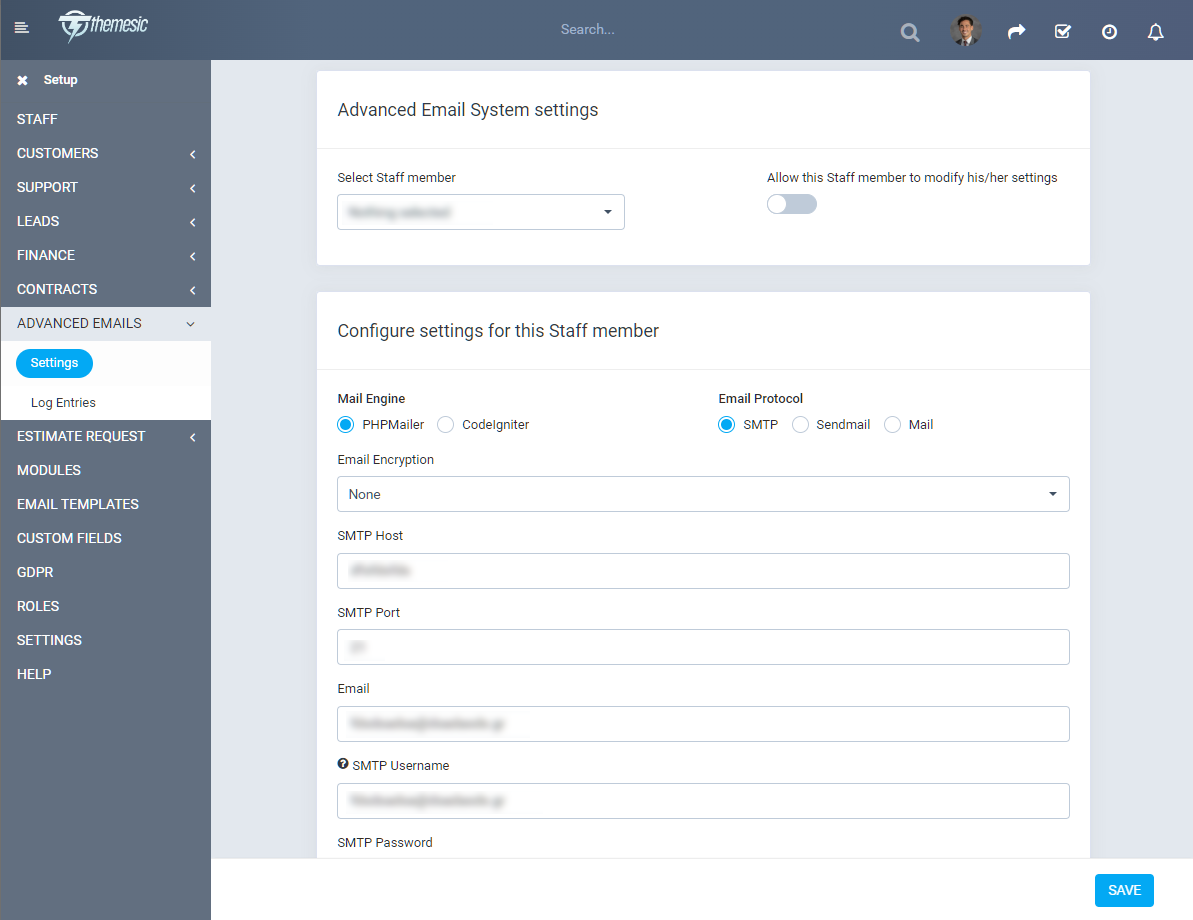1193x920 pixels.
Task: Collapse the ADVANCED EMAILS section chevron
Action: coord(190,323)
